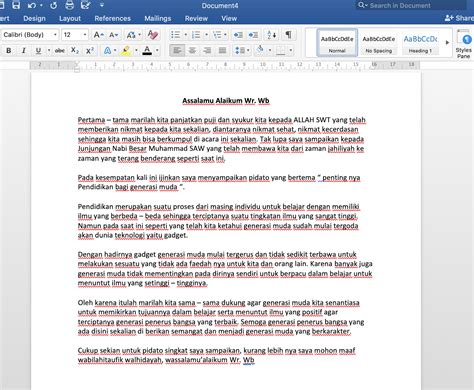
Task: Click the title 'Assalamu Alaikum Wr. Wb'
Action: [x=226, y=101]
